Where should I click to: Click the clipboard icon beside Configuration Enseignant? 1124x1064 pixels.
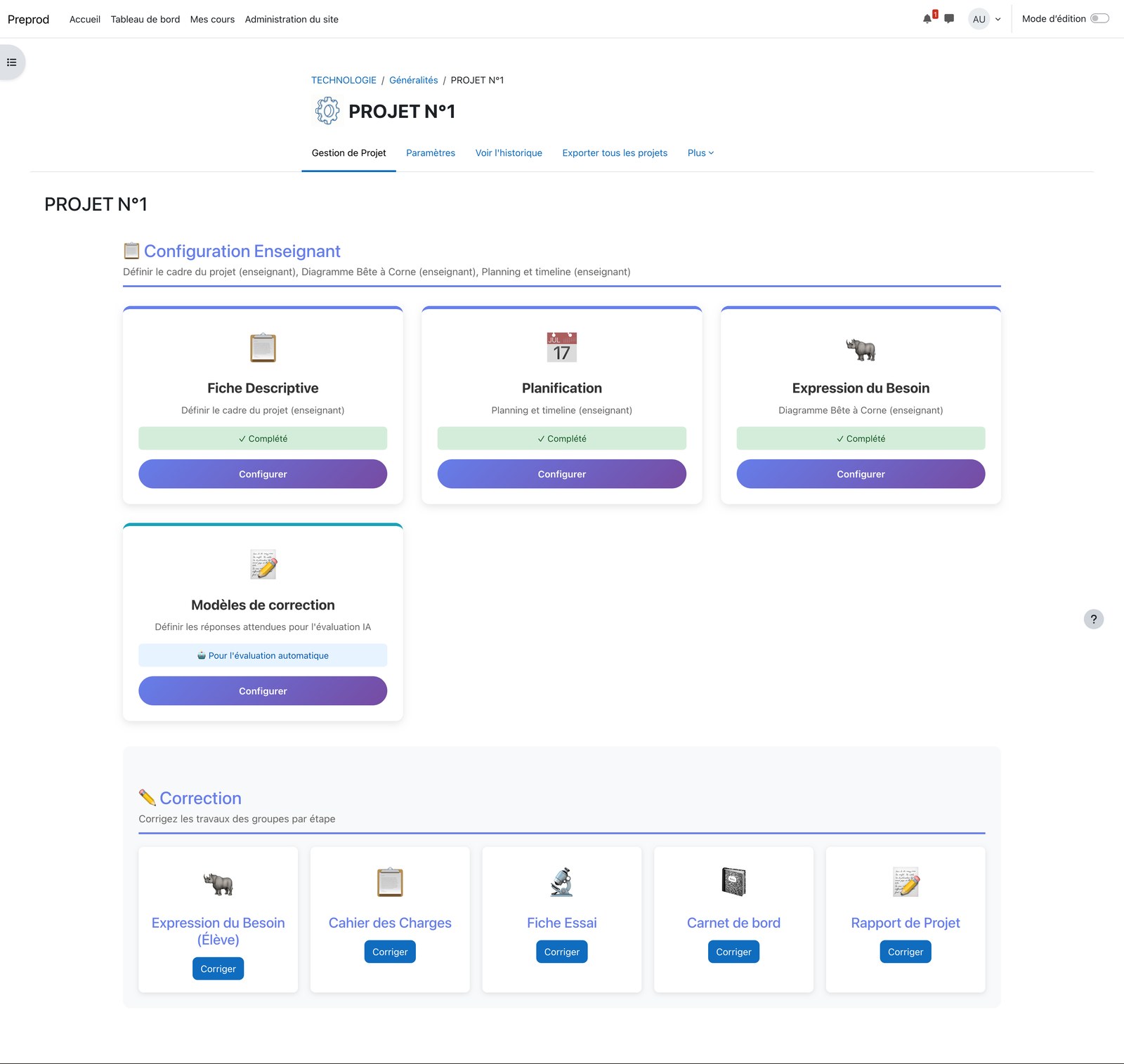(131, 251)
